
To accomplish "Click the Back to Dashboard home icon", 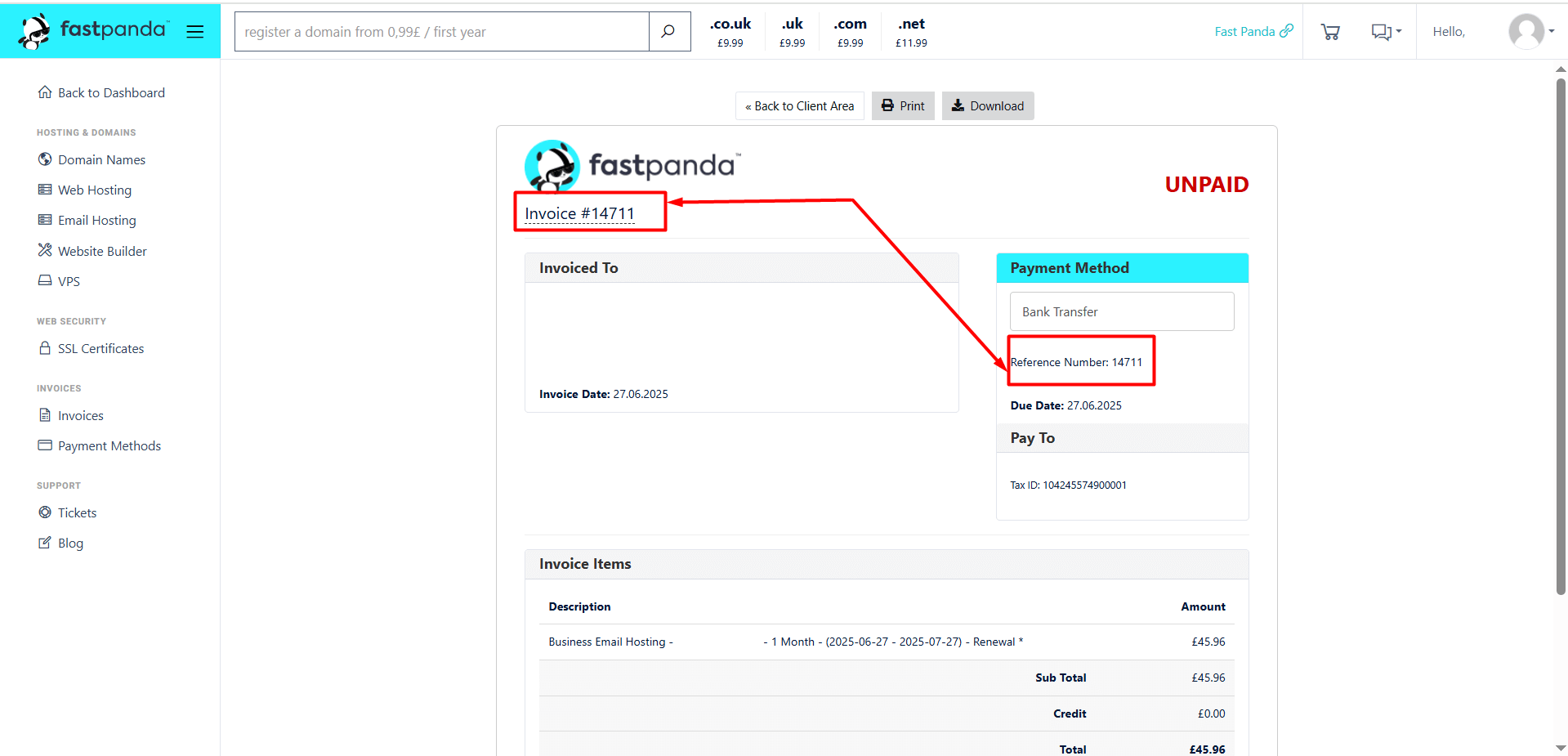I will click(45, 92).
